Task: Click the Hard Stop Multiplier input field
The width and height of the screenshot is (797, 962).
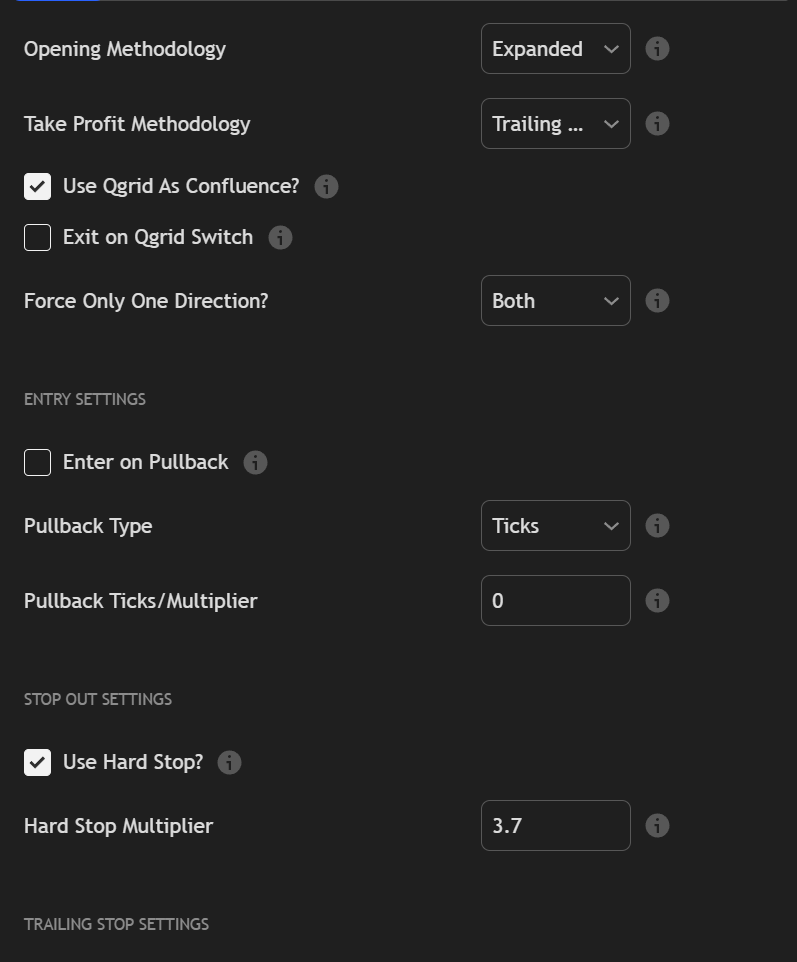Action: pyautogui.click(x=555, y=826)
